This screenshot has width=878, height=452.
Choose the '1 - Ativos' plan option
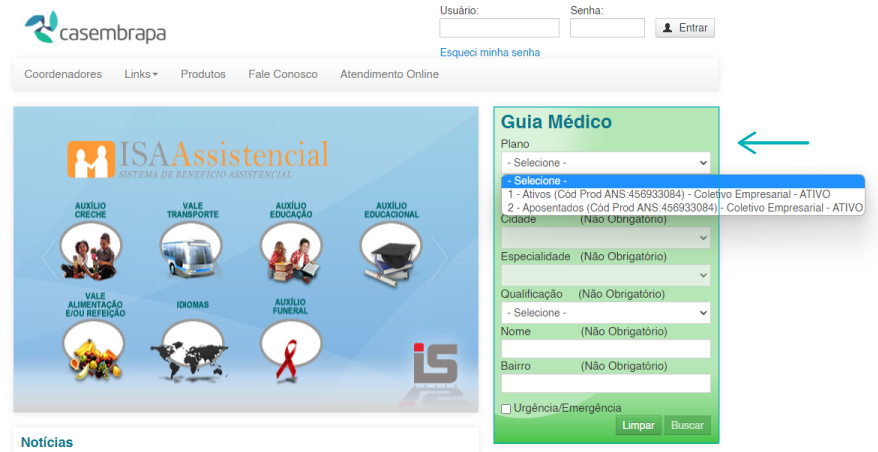(x=683, y=194)
